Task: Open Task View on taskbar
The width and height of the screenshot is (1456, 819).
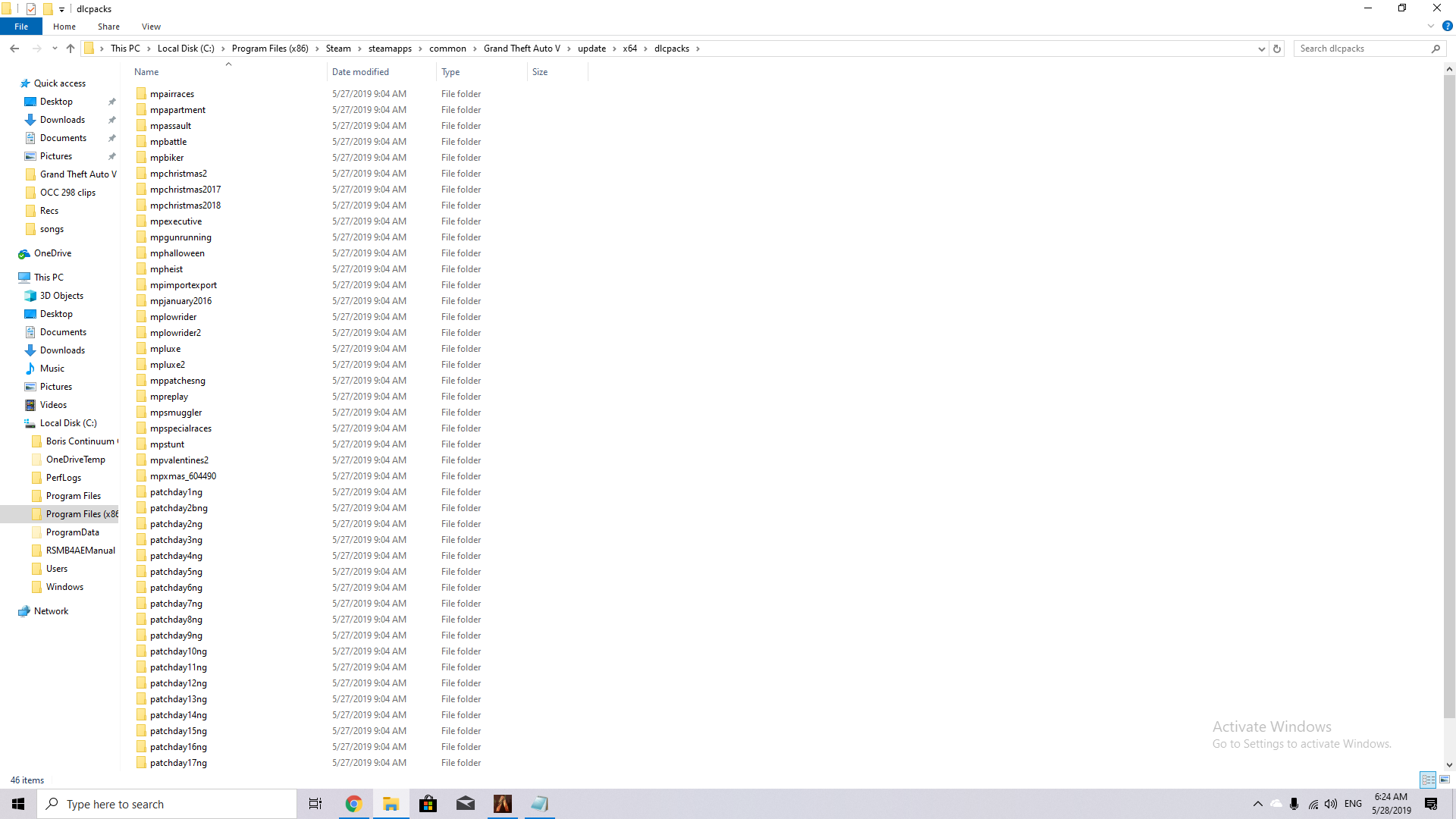Action: [x=315, y=804]
